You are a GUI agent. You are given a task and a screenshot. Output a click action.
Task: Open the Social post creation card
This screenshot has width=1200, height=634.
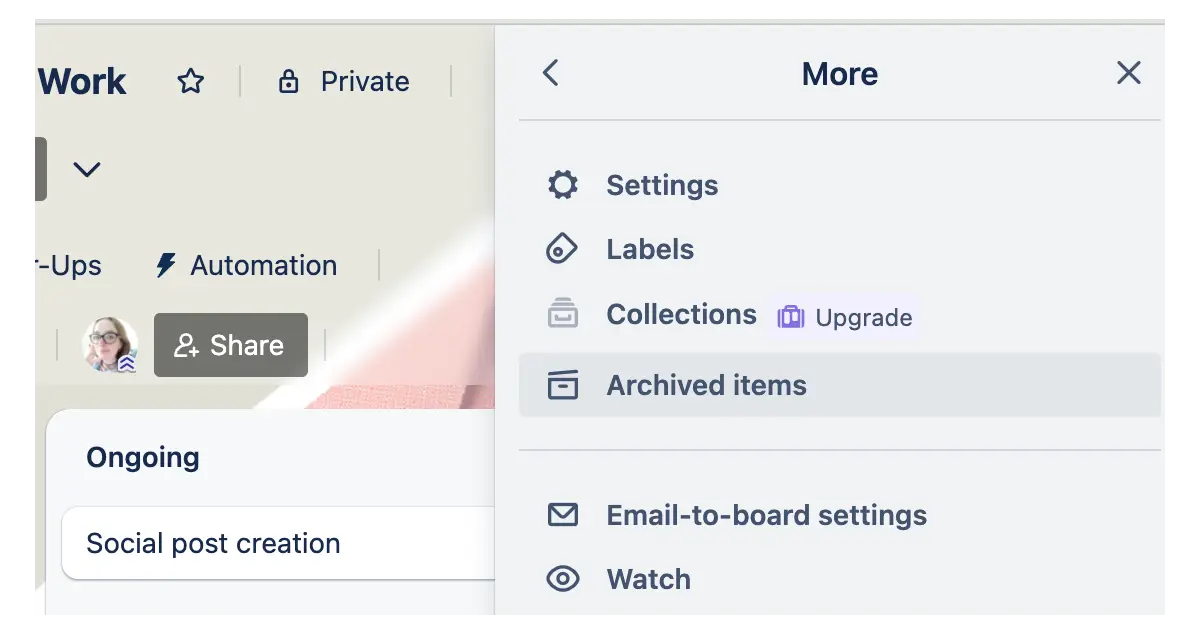(213, 543)
